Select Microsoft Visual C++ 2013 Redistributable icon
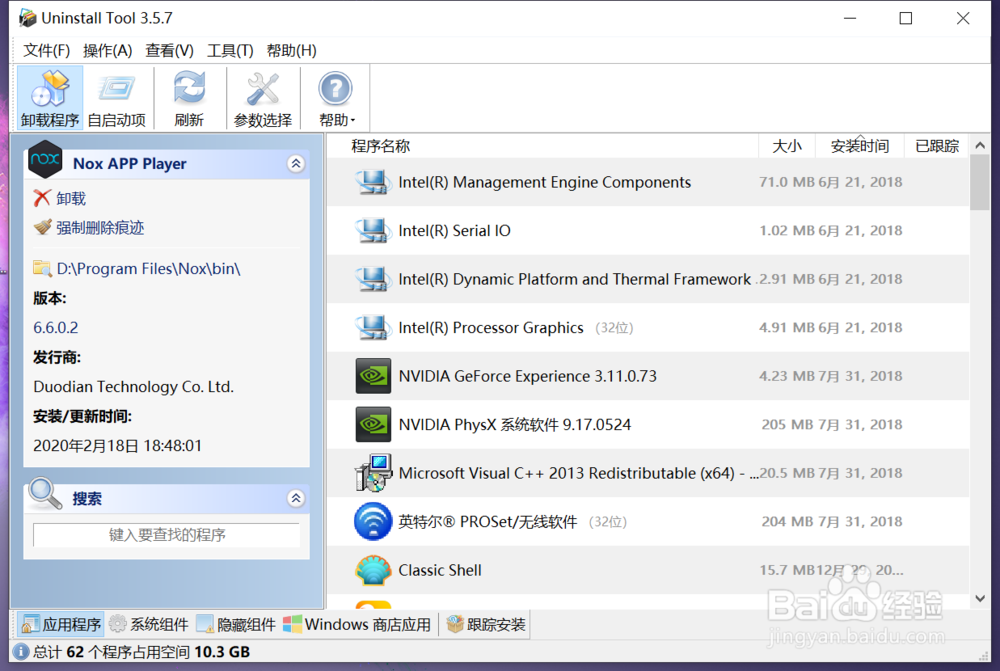Viewport: 1000px width, 671px height. pos(373,473)
